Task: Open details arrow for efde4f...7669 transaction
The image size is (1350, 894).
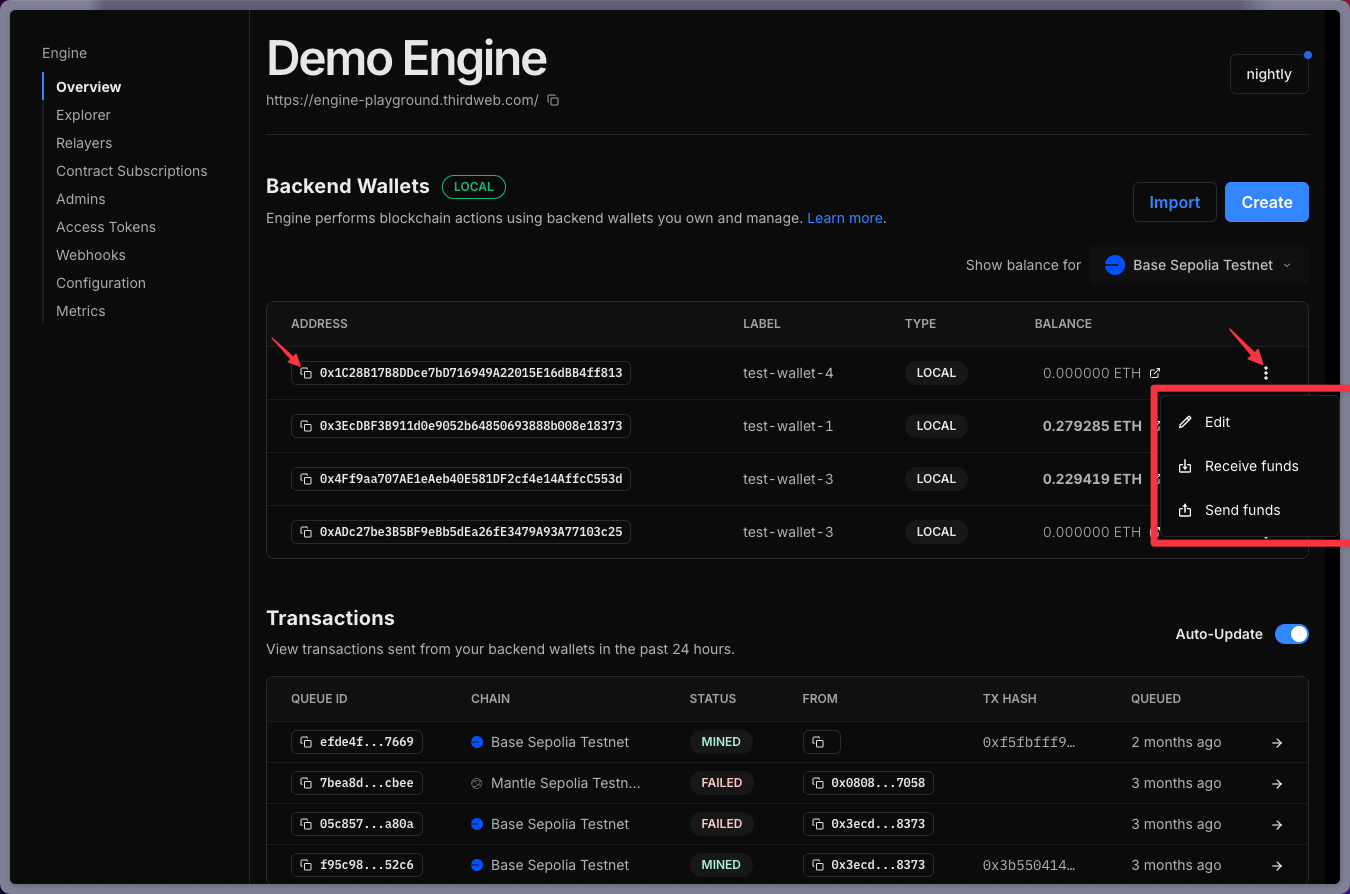Action: 1277,743
